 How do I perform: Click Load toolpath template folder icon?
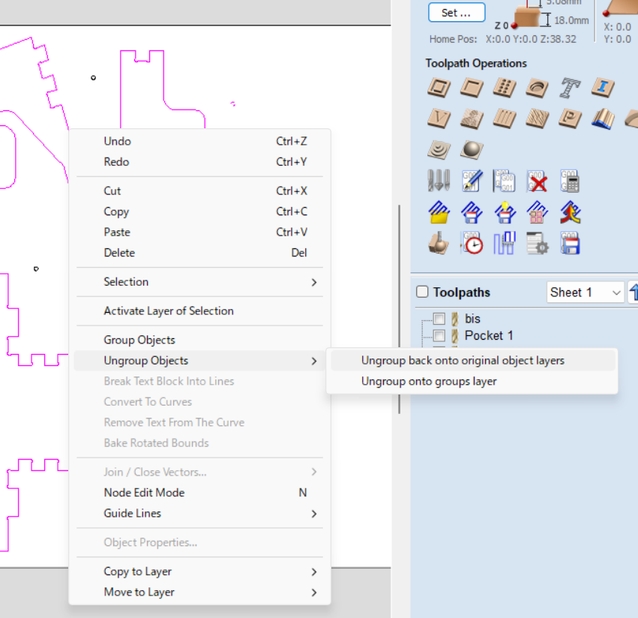[439, 212]
